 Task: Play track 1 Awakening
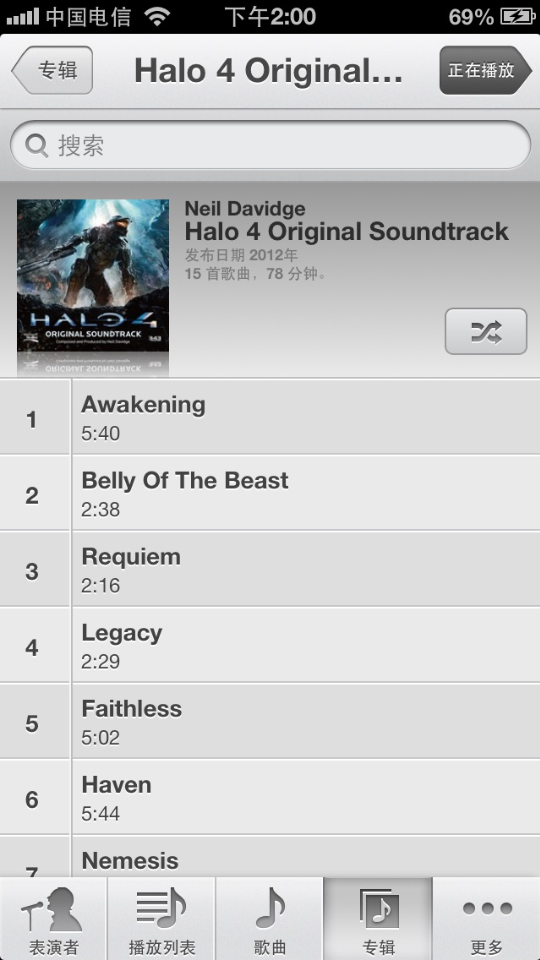(x=270, y=417)
